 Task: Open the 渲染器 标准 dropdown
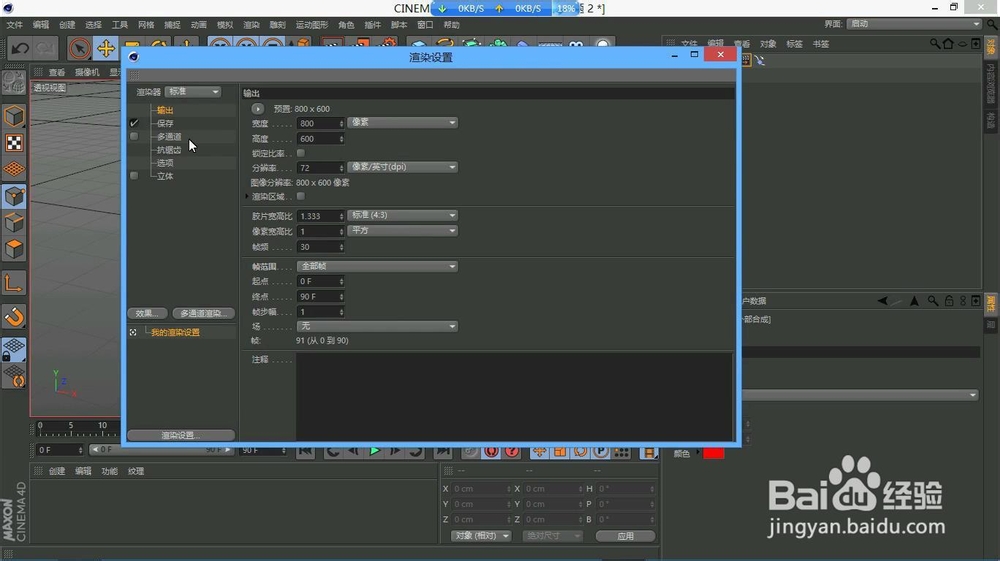coord(193,92)
